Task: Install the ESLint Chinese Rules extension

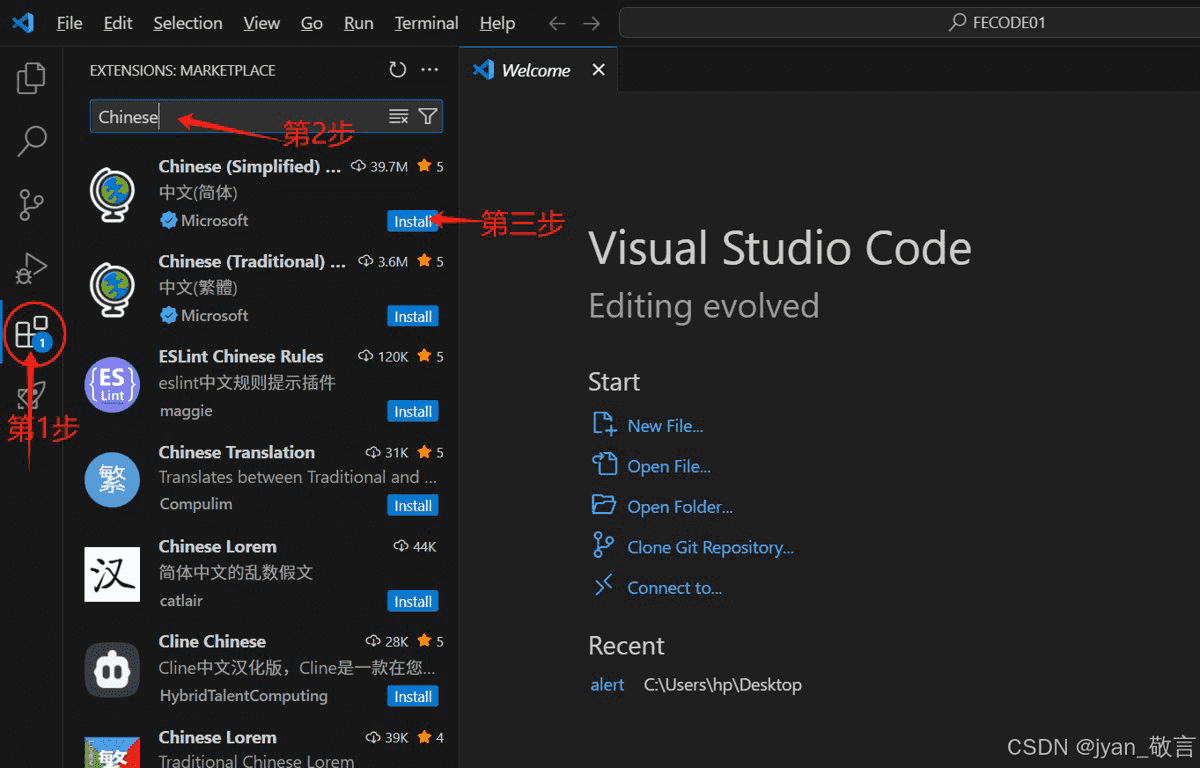Action: point(412,411)
